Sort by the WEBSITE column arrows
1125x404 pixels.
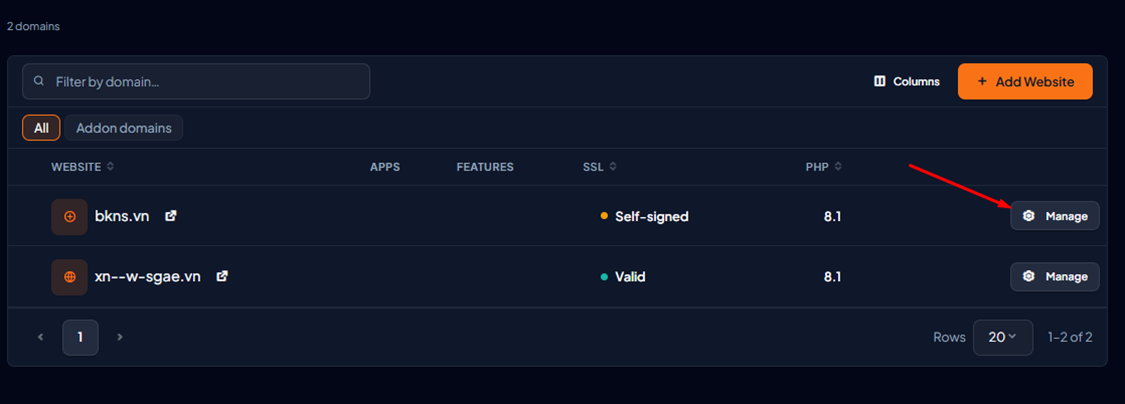pos(110,166)
